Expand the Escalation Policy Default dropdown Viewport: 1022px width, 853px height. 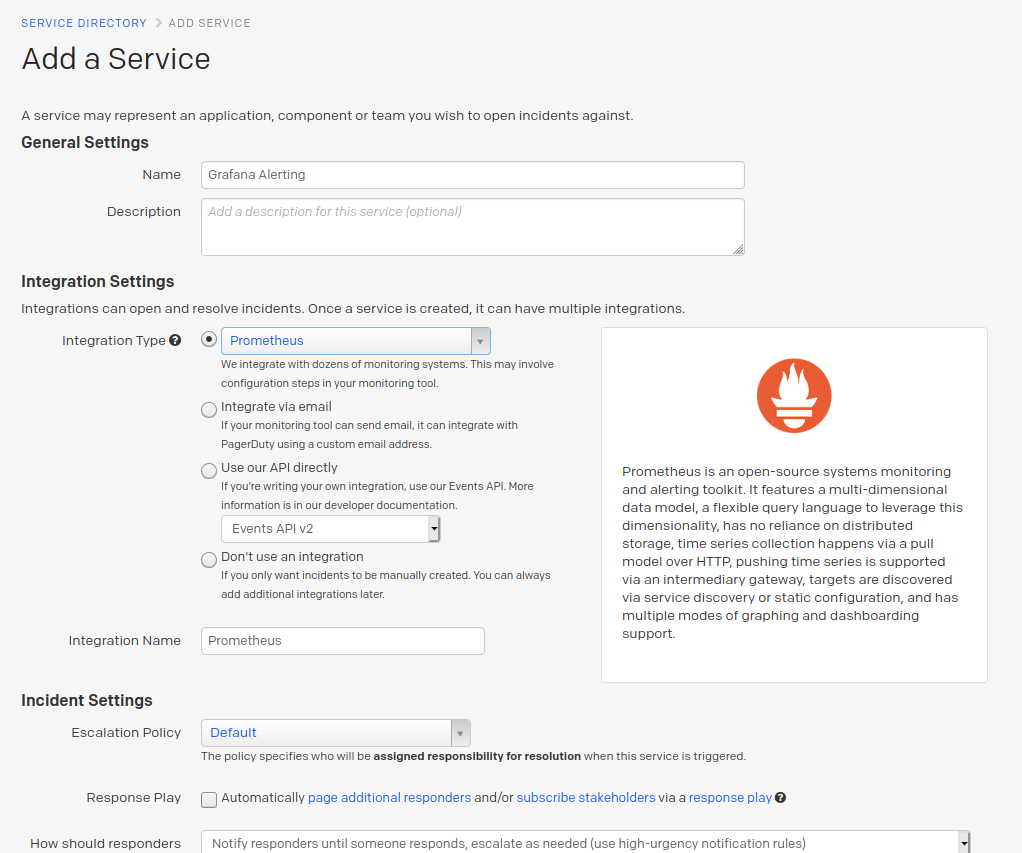(336, 733)
